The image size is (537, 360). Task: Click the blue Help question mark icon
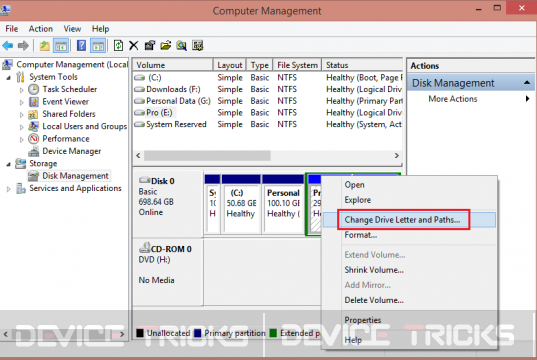81,45
